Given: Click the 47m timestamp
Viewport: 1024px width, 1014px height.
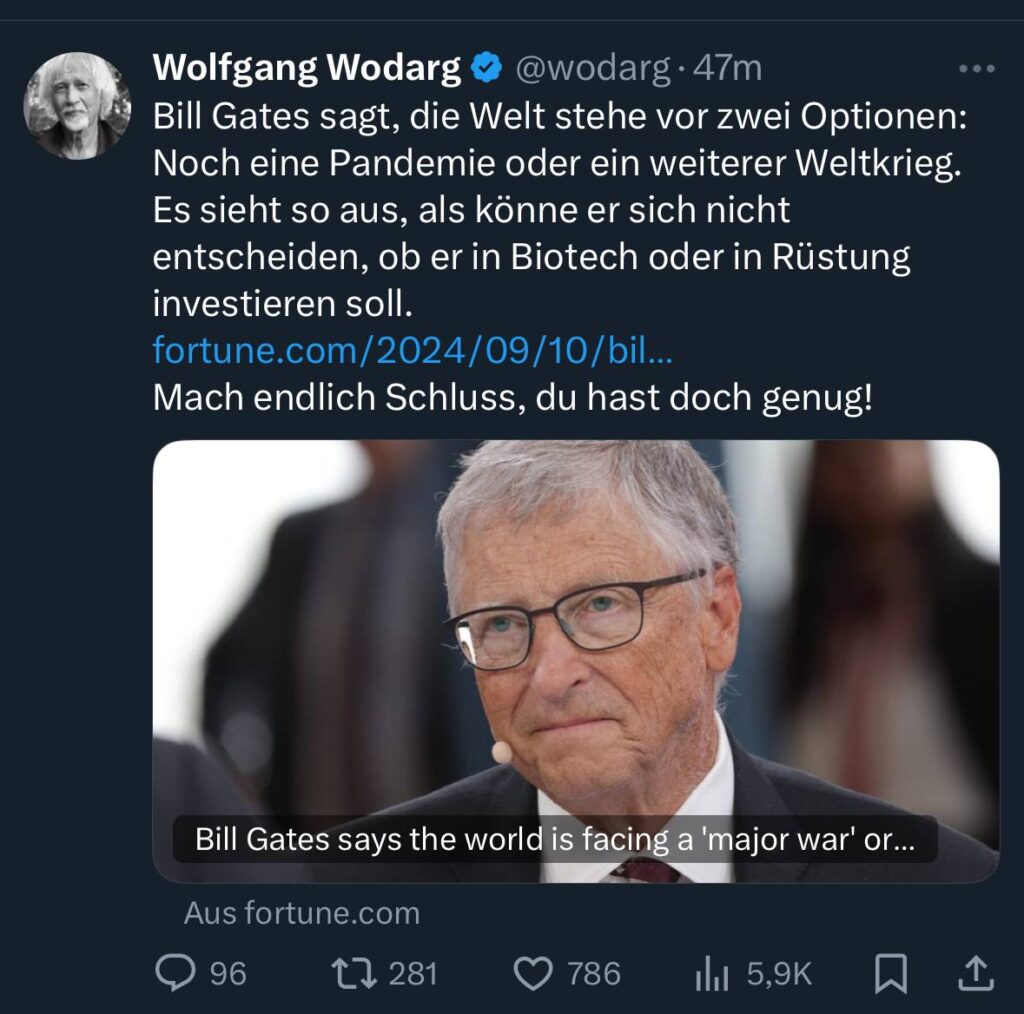Looking at the screenshot, I should click(x=728, y=68).
